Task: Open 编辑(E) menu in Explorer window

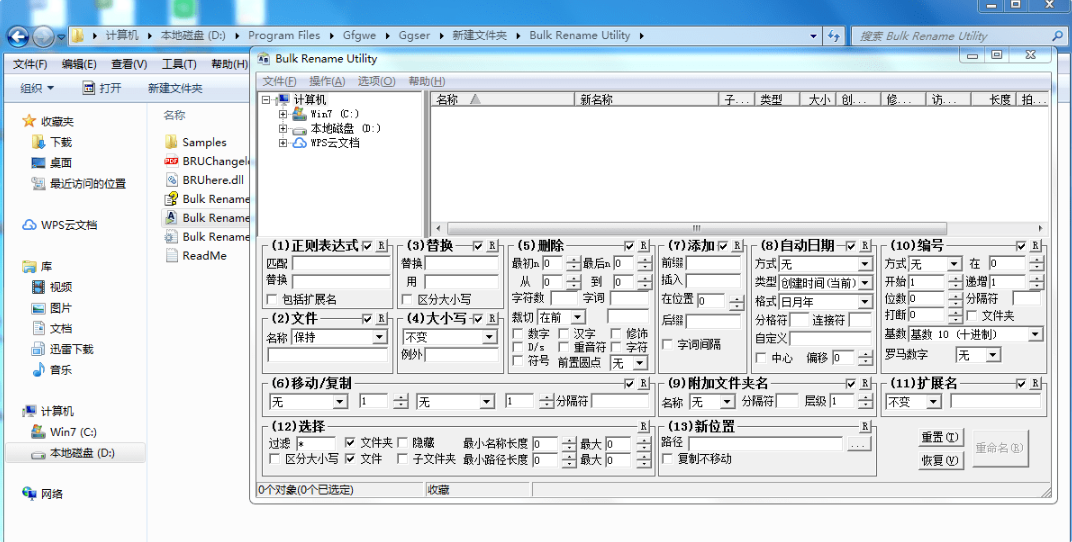Action: (79, 64)
